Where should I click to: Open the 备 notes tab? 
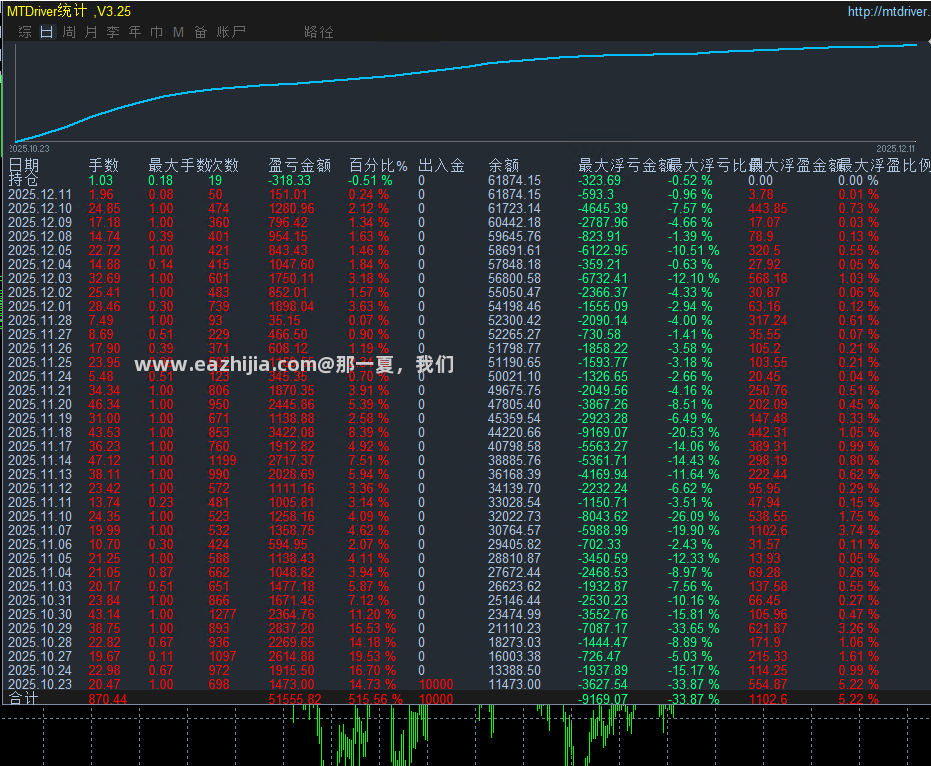coord(201,32)
